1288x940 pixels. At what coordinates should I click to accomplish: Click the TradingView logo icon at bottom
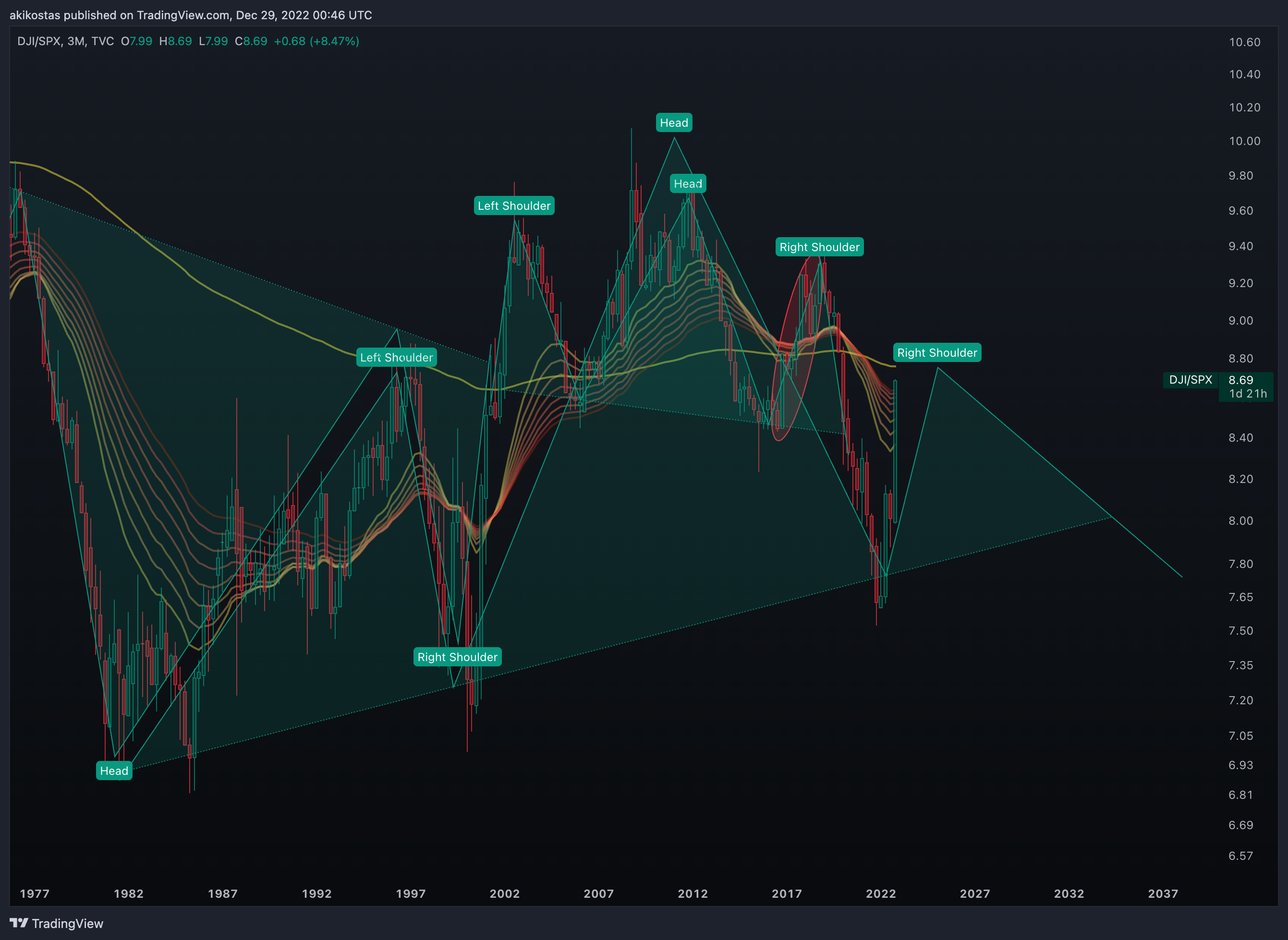pos(19,923)
